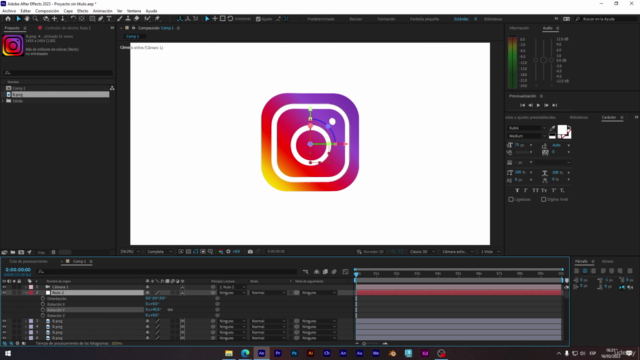
Task: Switch to Controles de efectos tab
Action: [x=68, y=28]
